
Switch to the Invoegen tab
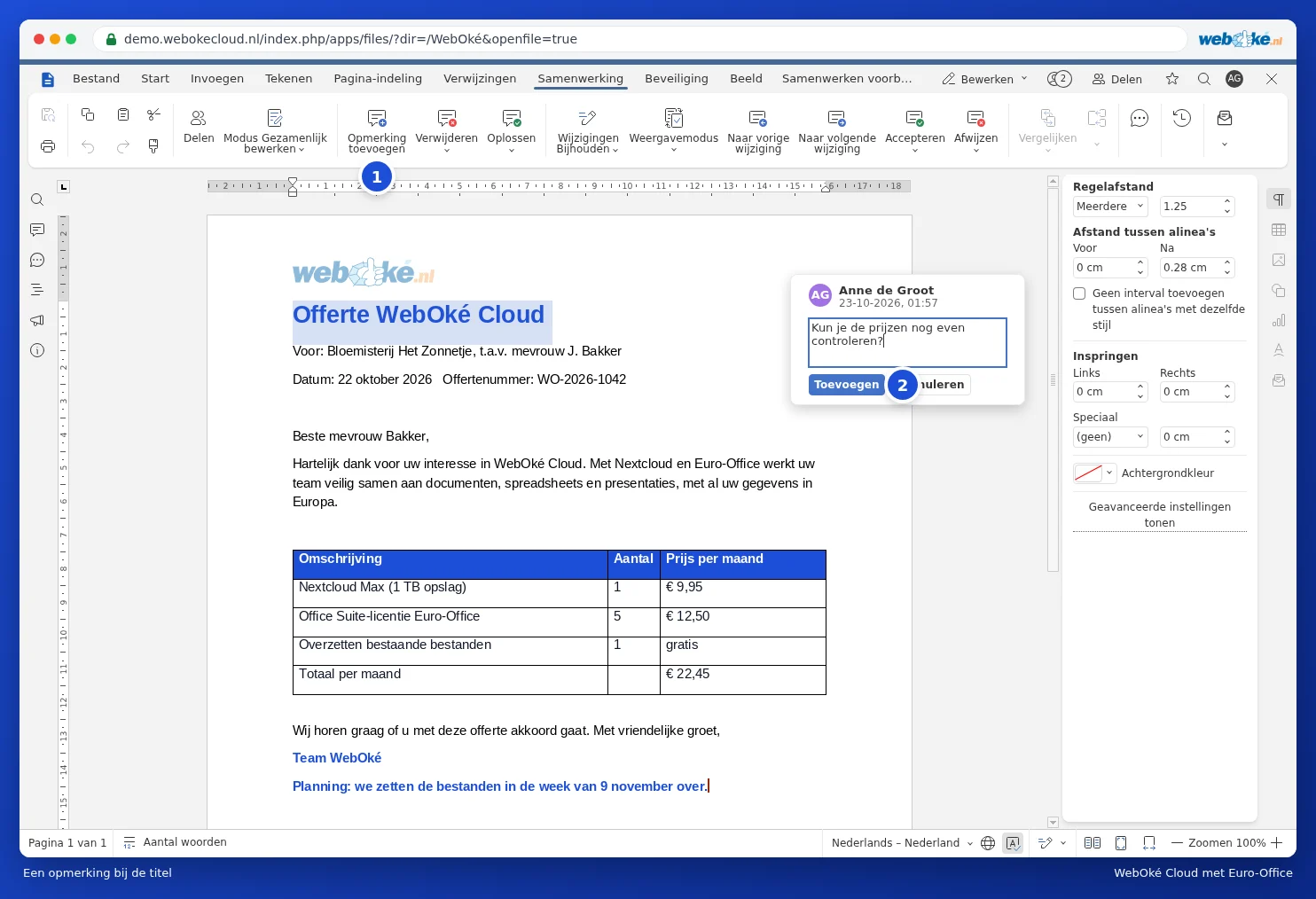(217, 79)
